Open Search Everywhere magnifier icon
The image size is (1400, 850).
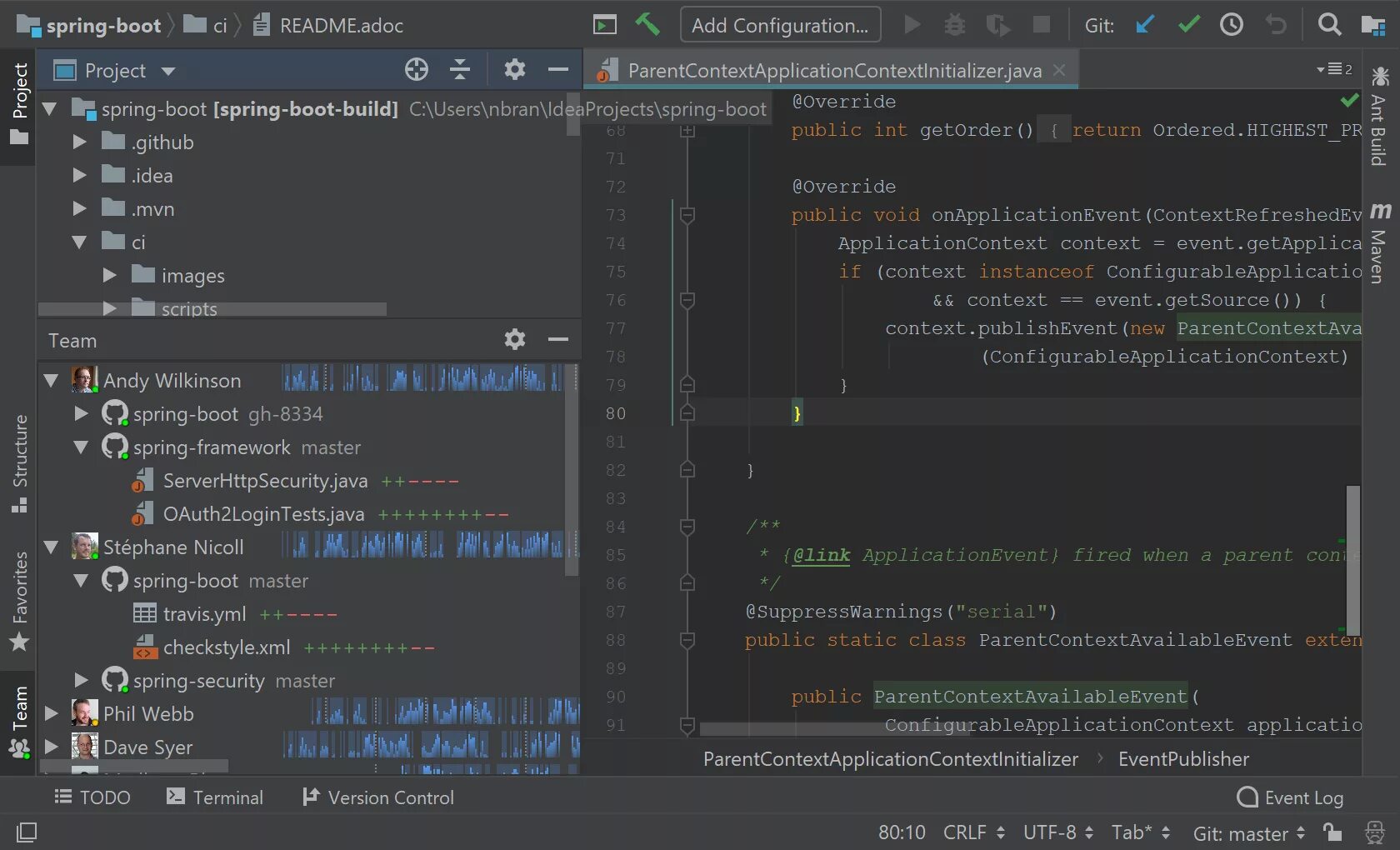pos(1330,25)
